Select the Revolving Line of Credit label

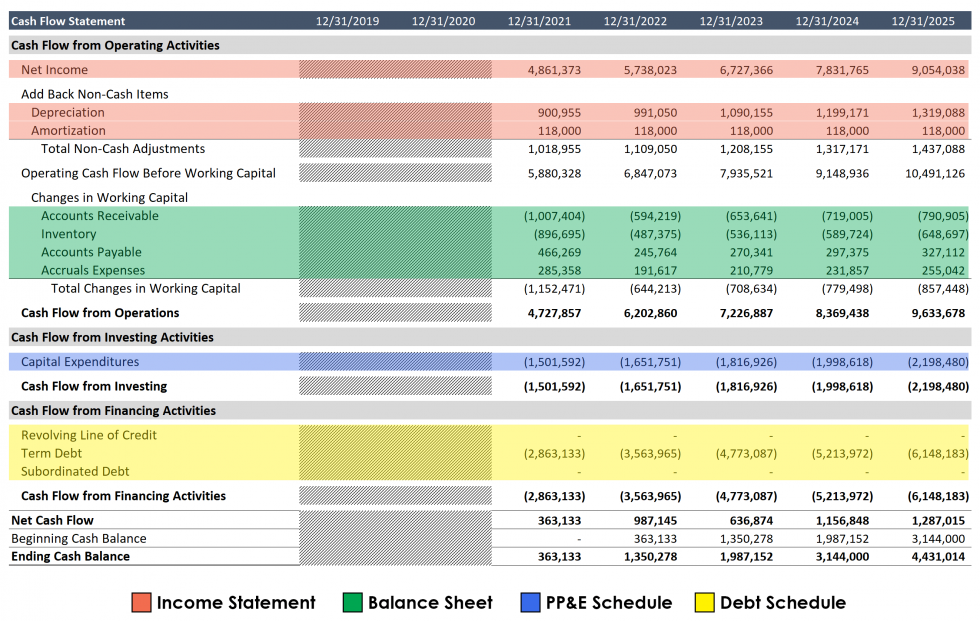coord(88,436)
